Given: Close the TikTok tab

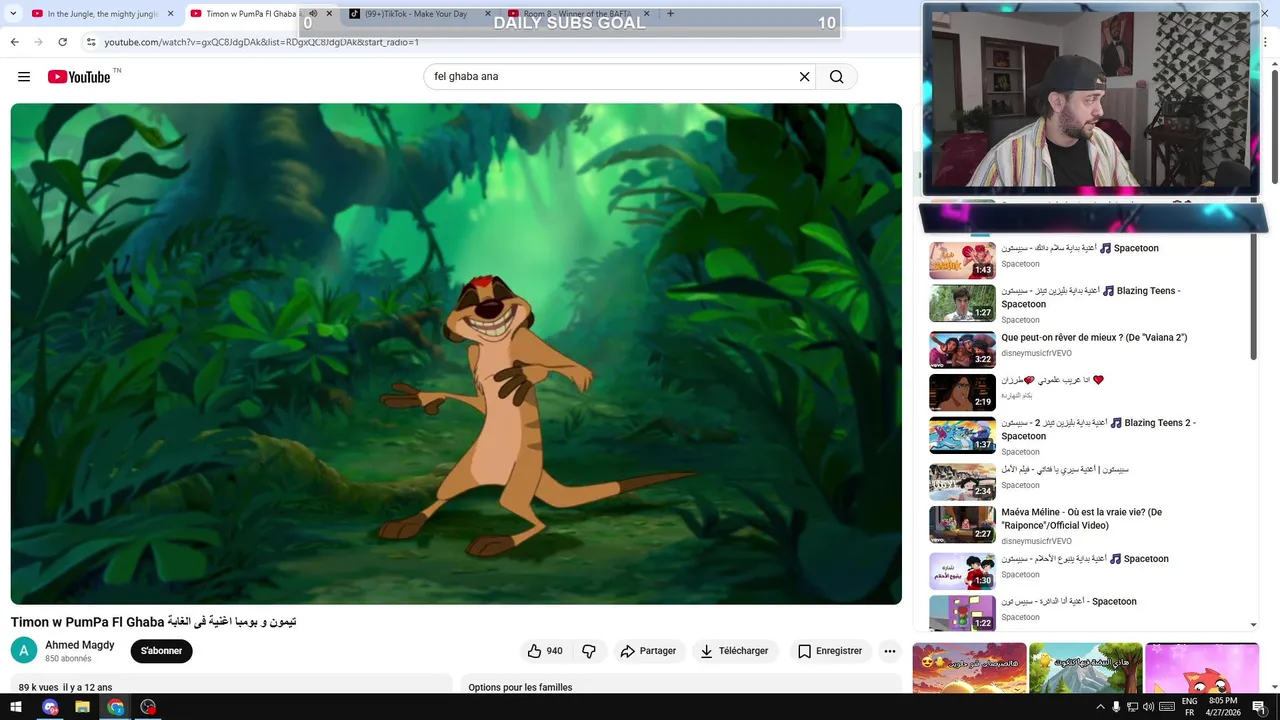Looking at the screenshot, I should pyautogui.click(x=488, y=14).
